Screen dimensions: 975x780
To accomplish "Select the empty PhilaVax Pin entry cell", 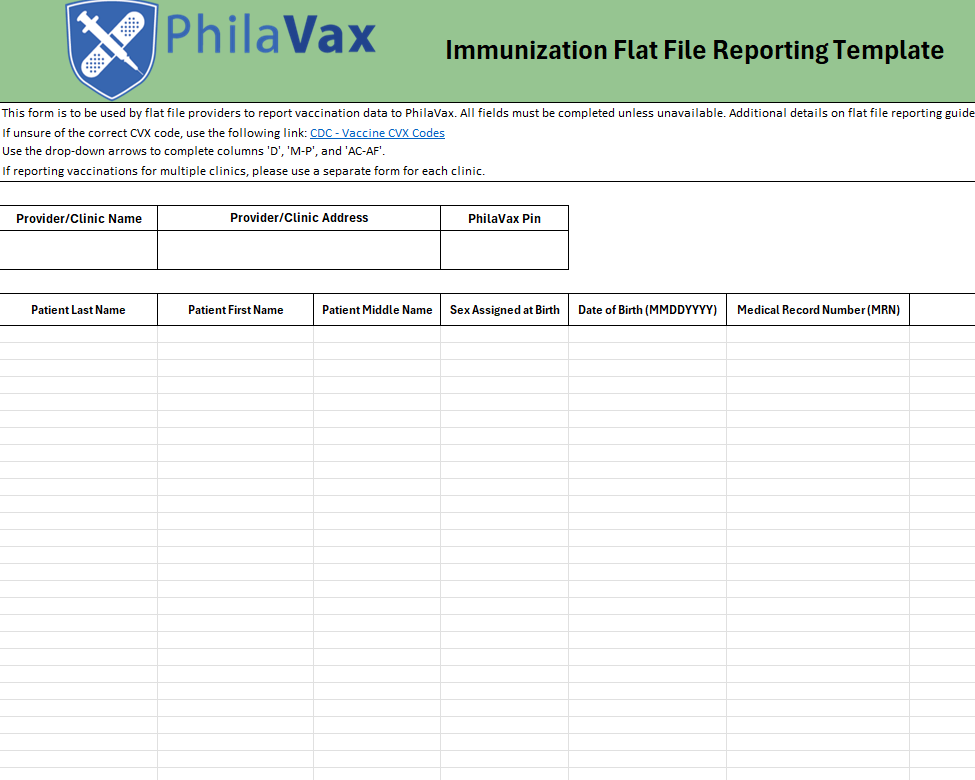I will point(504,250).
